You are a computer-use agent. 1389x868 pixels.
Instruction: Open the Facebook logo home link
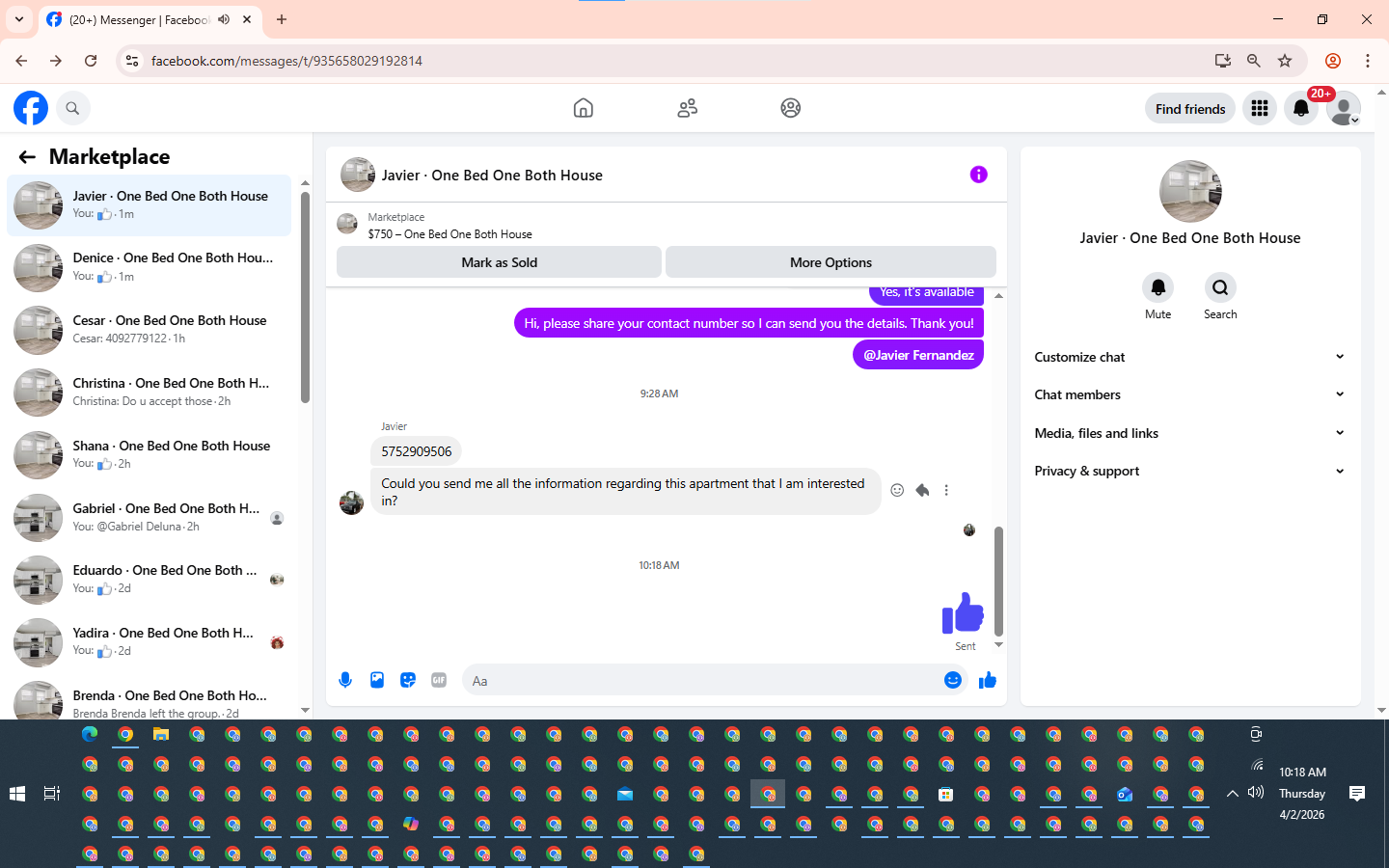(x=31, y=108)
